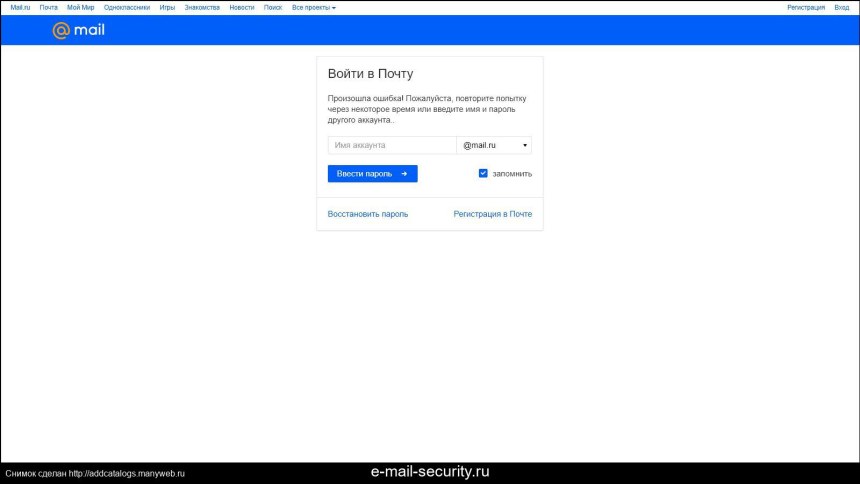
Task: Click the Регистрация link at top right
Action: (806, 8)
